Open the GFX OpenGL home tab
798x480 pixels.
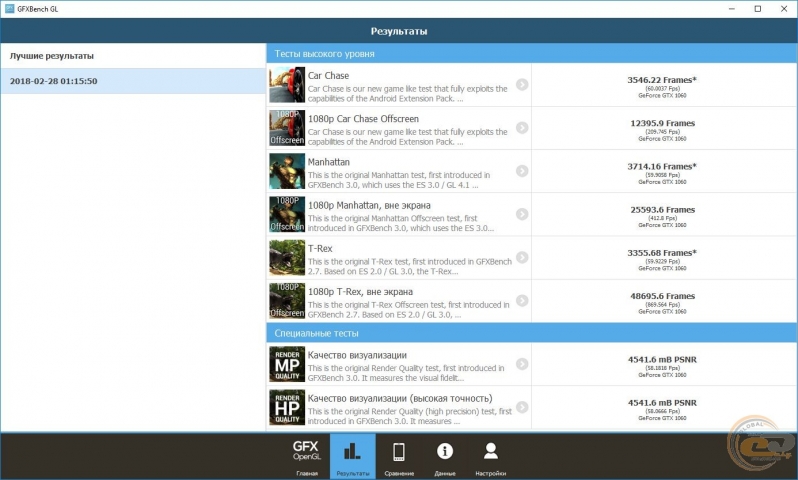coord(307,457)
